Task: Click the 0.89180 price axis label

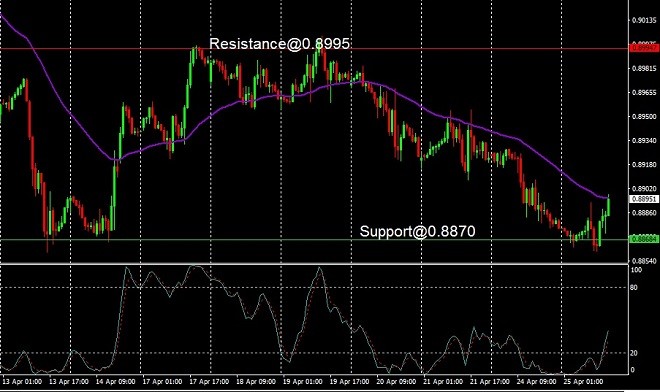Action: 644,164
